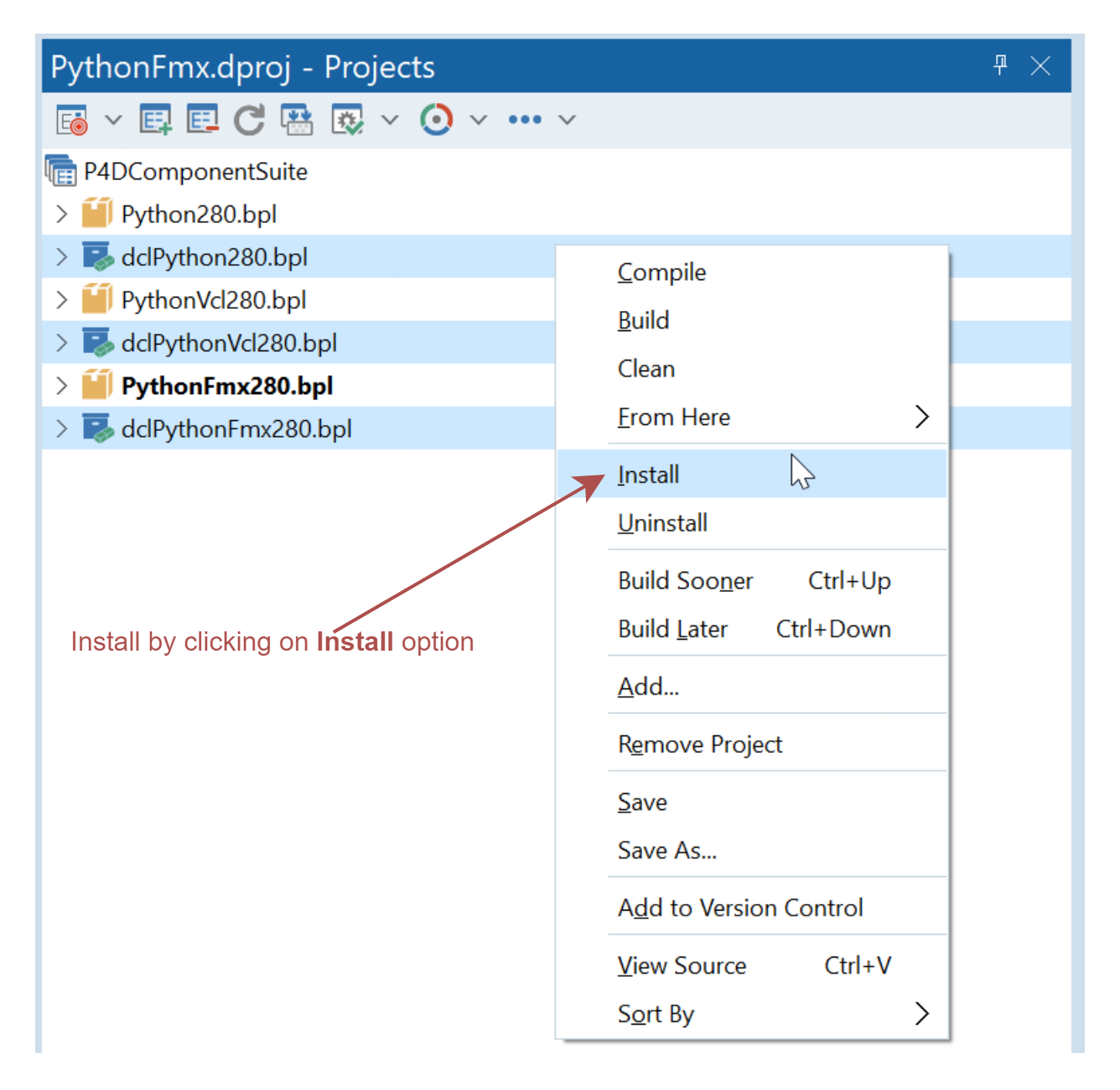Viewport: 1120px width, 1090px height.
Task: Click the project group layout toolbar icon
Action: tap(297, 120)
